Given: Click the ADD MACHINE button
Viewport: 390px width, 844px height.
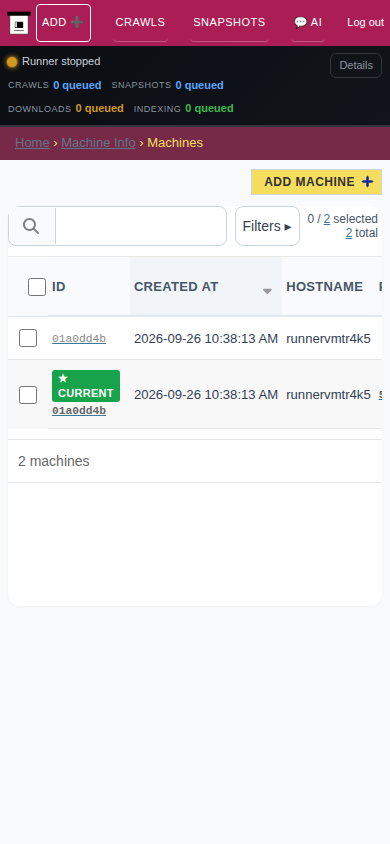Looking at the screenshot, I should (316, 182).
